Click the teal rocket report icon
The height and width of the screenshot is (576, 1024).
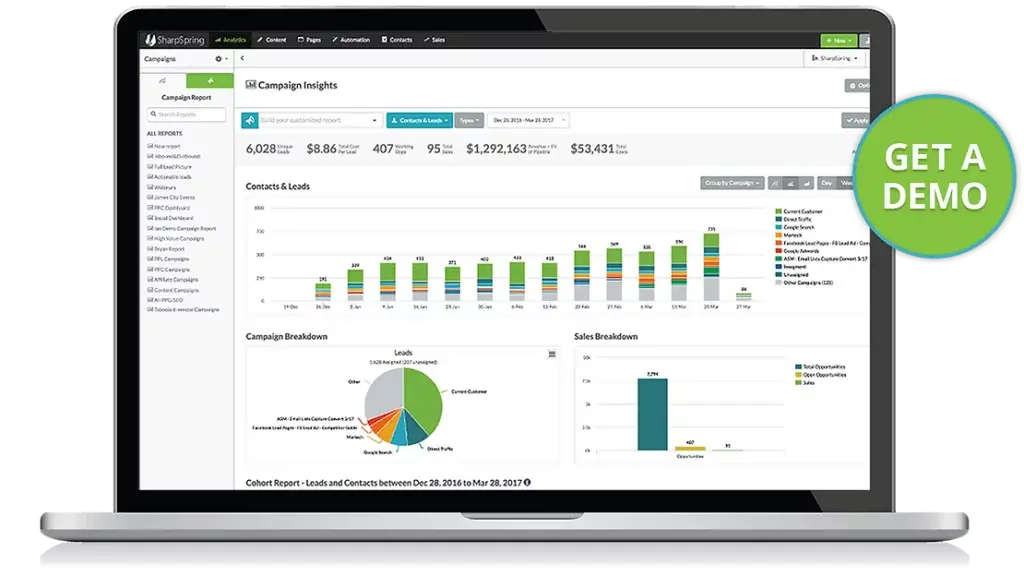[249, 120]
